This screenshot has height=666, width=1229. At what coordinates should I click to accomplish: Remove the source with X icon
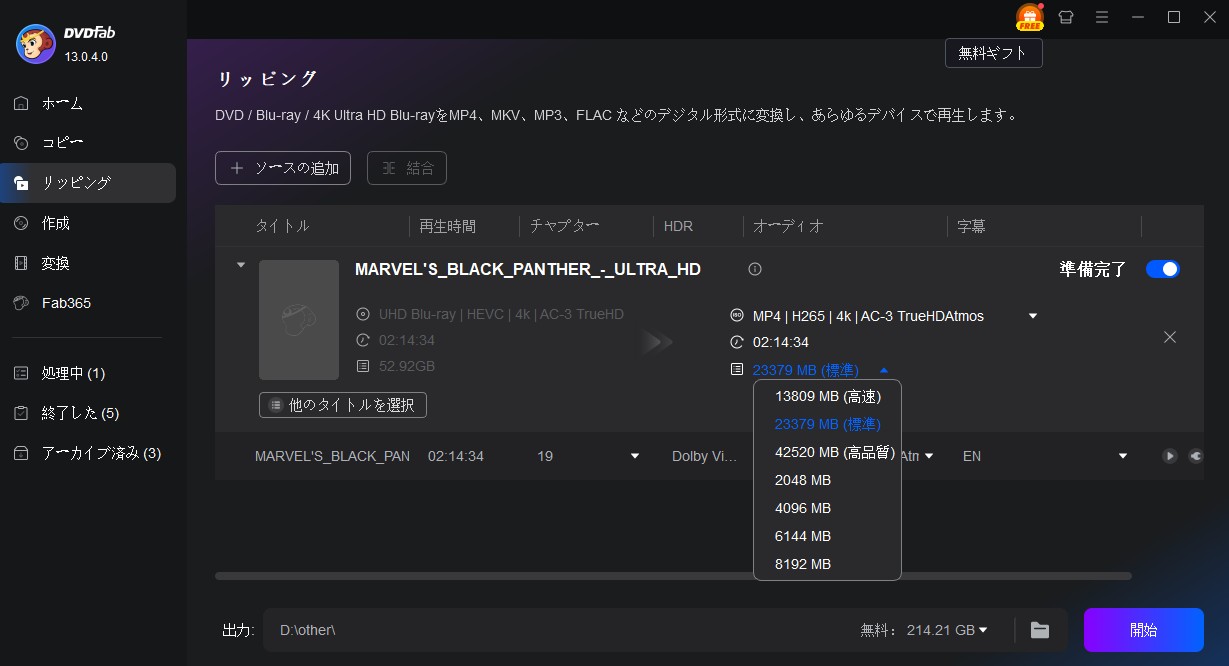coord(1170,337)
